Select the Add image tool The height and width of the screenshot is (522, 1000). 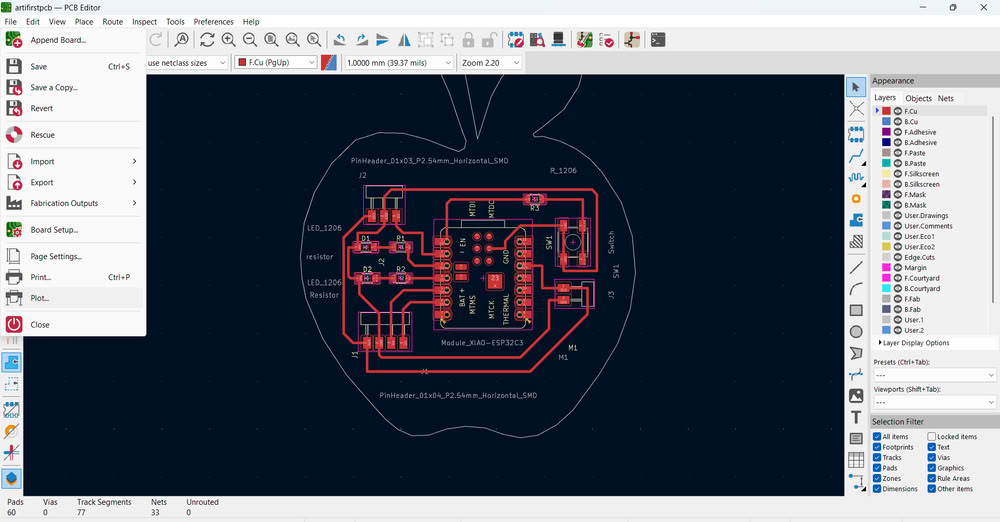tap(856, 396)
